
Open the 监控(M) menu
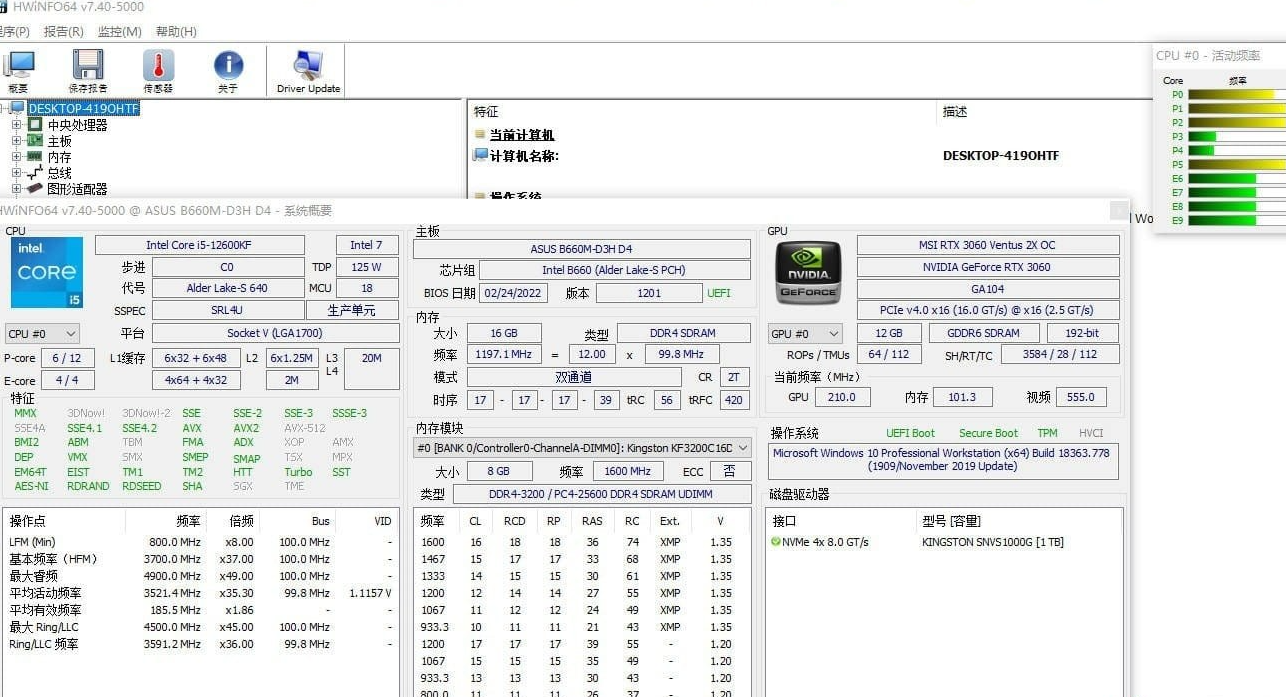119,32
